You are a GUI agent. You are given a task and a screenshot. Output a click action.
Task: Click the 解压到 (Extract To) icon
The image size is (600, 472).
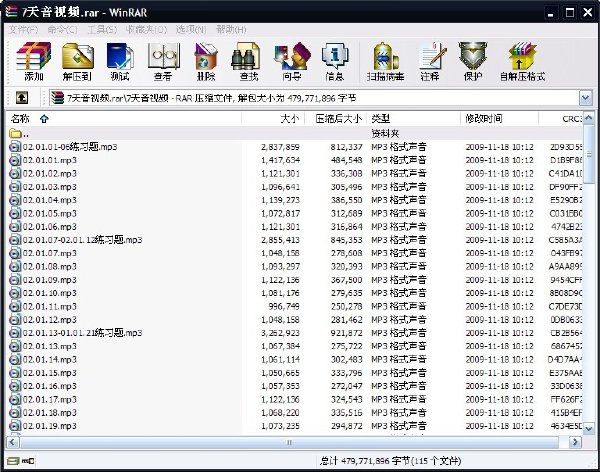pyautogui.click(x=77, y=61)
